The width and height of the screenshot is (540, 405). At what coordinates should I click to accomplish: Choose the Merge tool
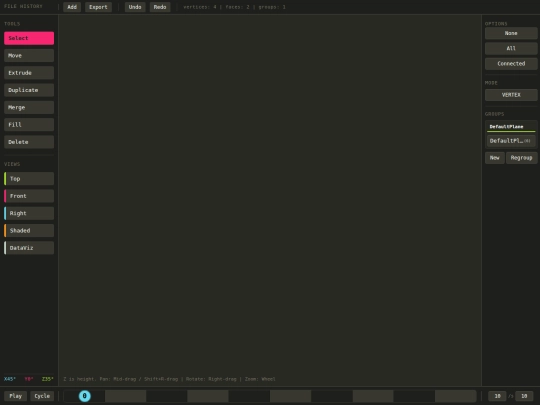(x=29, y=107)
